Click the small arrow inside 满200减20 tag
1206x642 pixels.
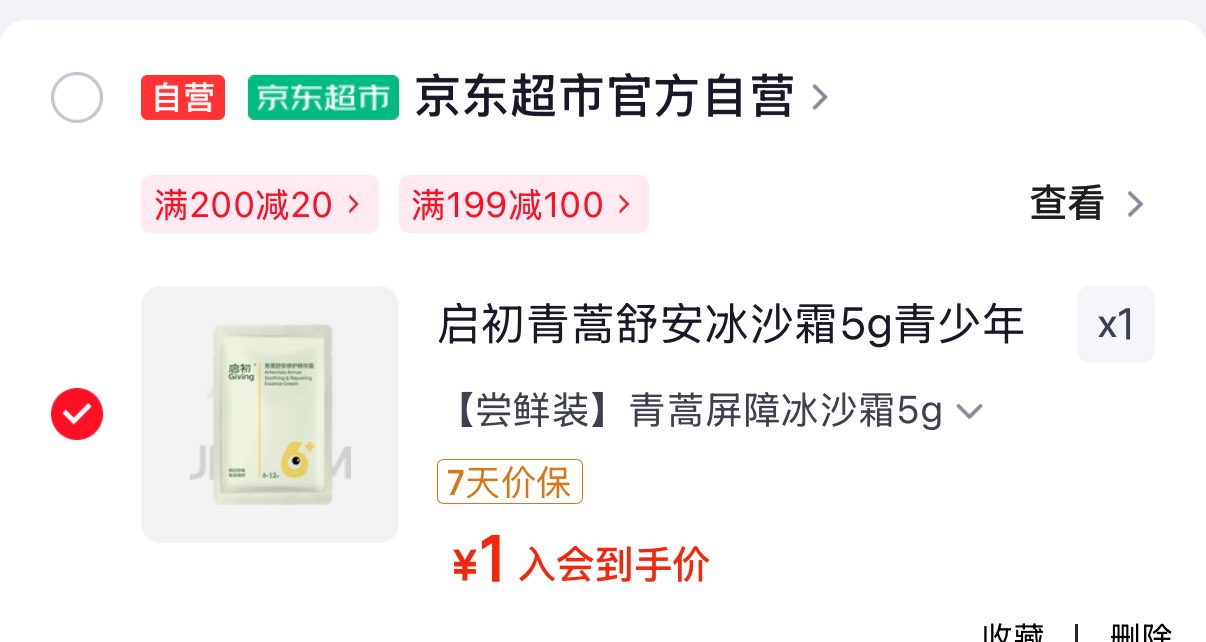[x=352, y=205]
